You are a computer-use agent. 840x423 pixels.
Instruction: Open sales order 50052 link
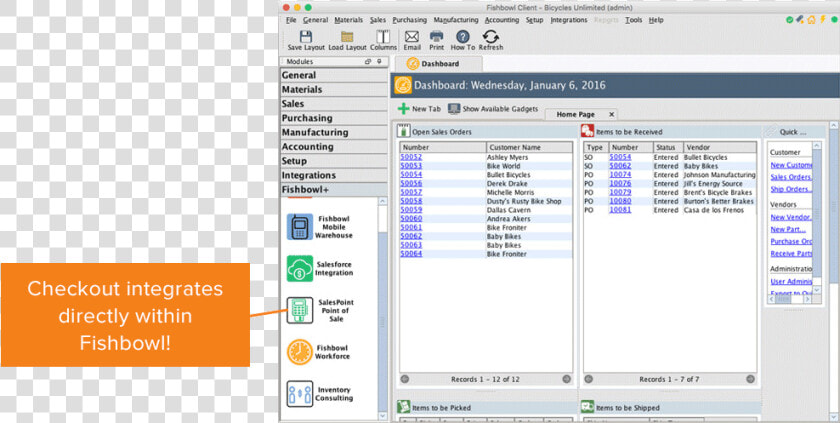(411, 157)
